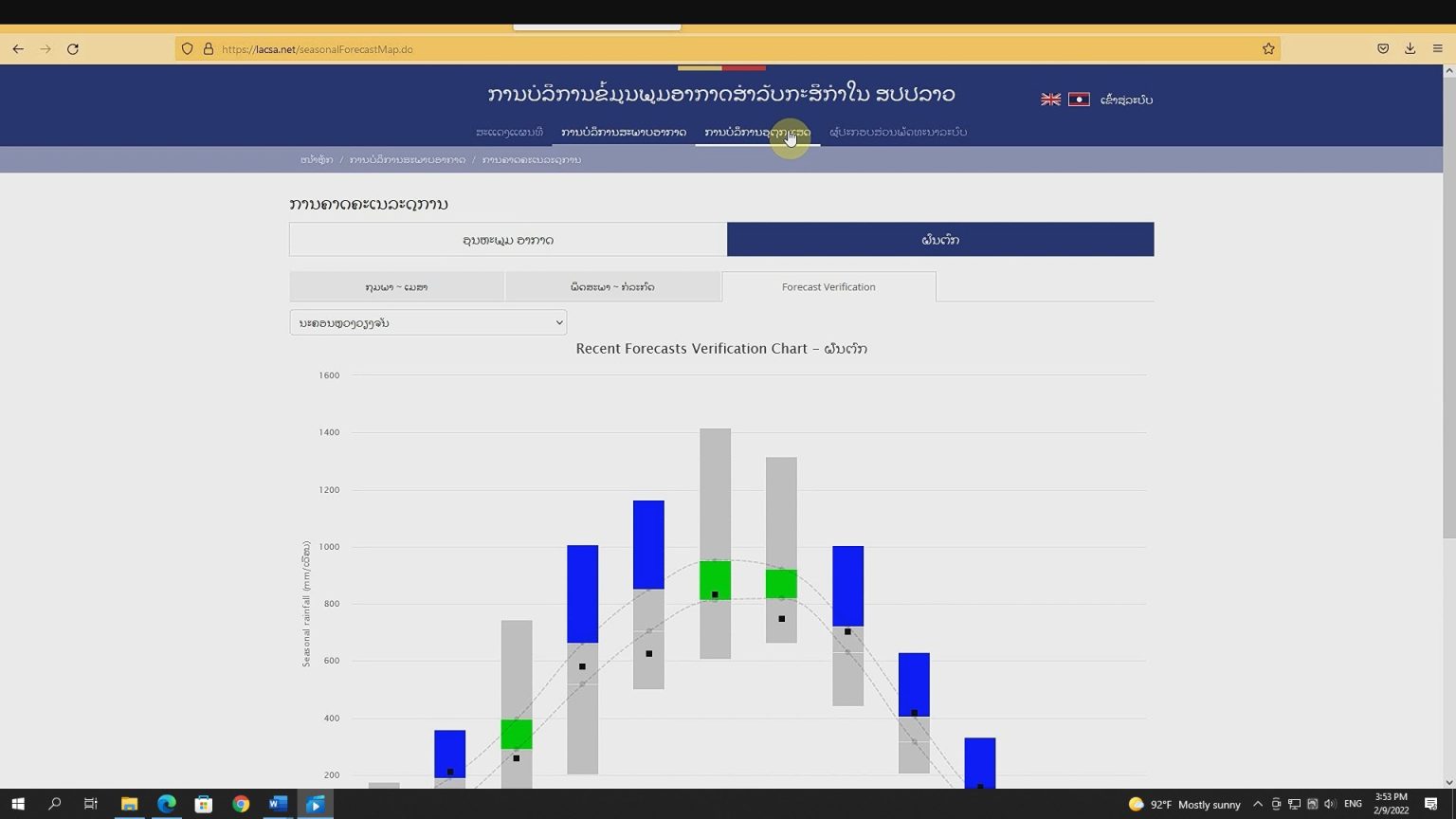Open the ການບໍລິການສະພາບອາກາດ navigation menu item
The width and height of the screenshot is (1456, 819).
click(624, 132)
